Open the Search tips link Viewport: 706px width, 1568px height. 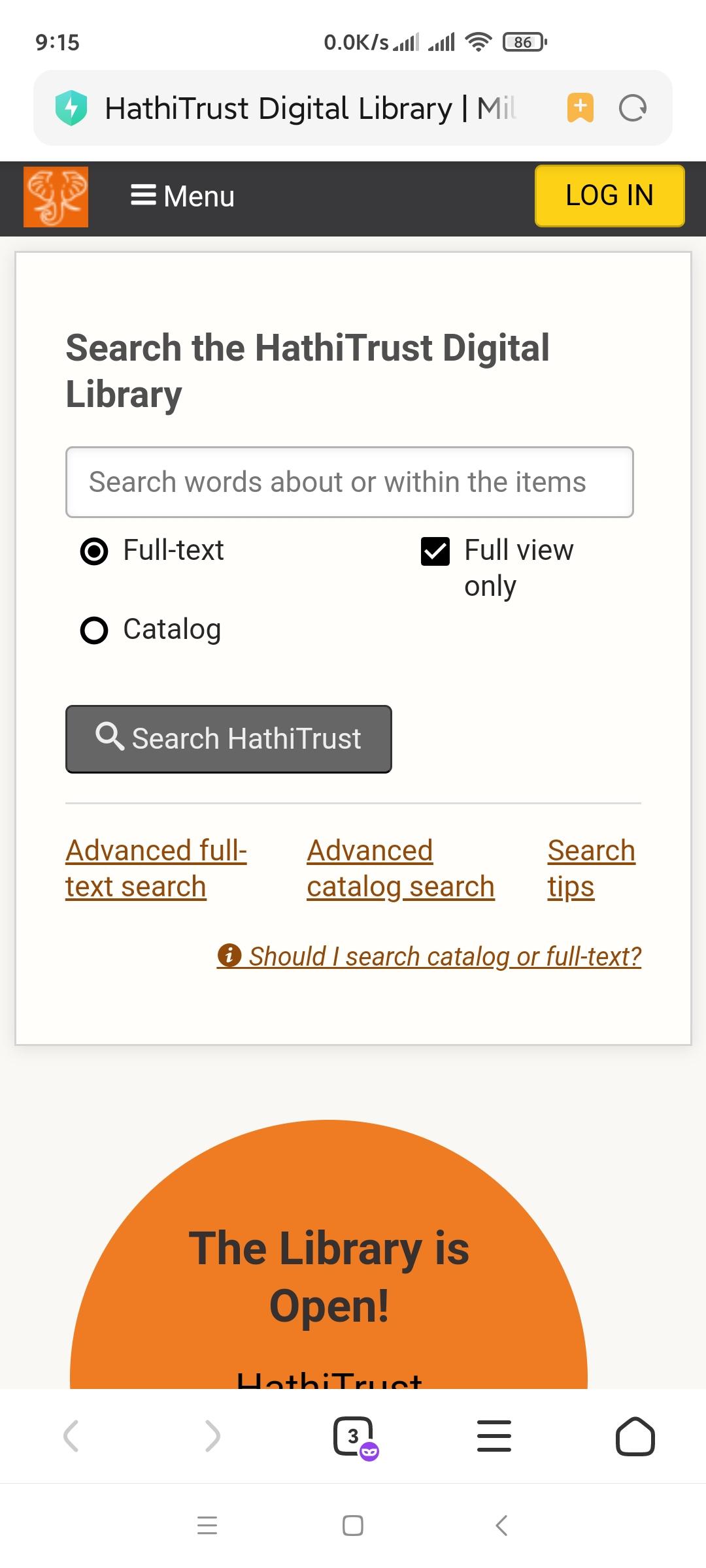tap(590, 868)
